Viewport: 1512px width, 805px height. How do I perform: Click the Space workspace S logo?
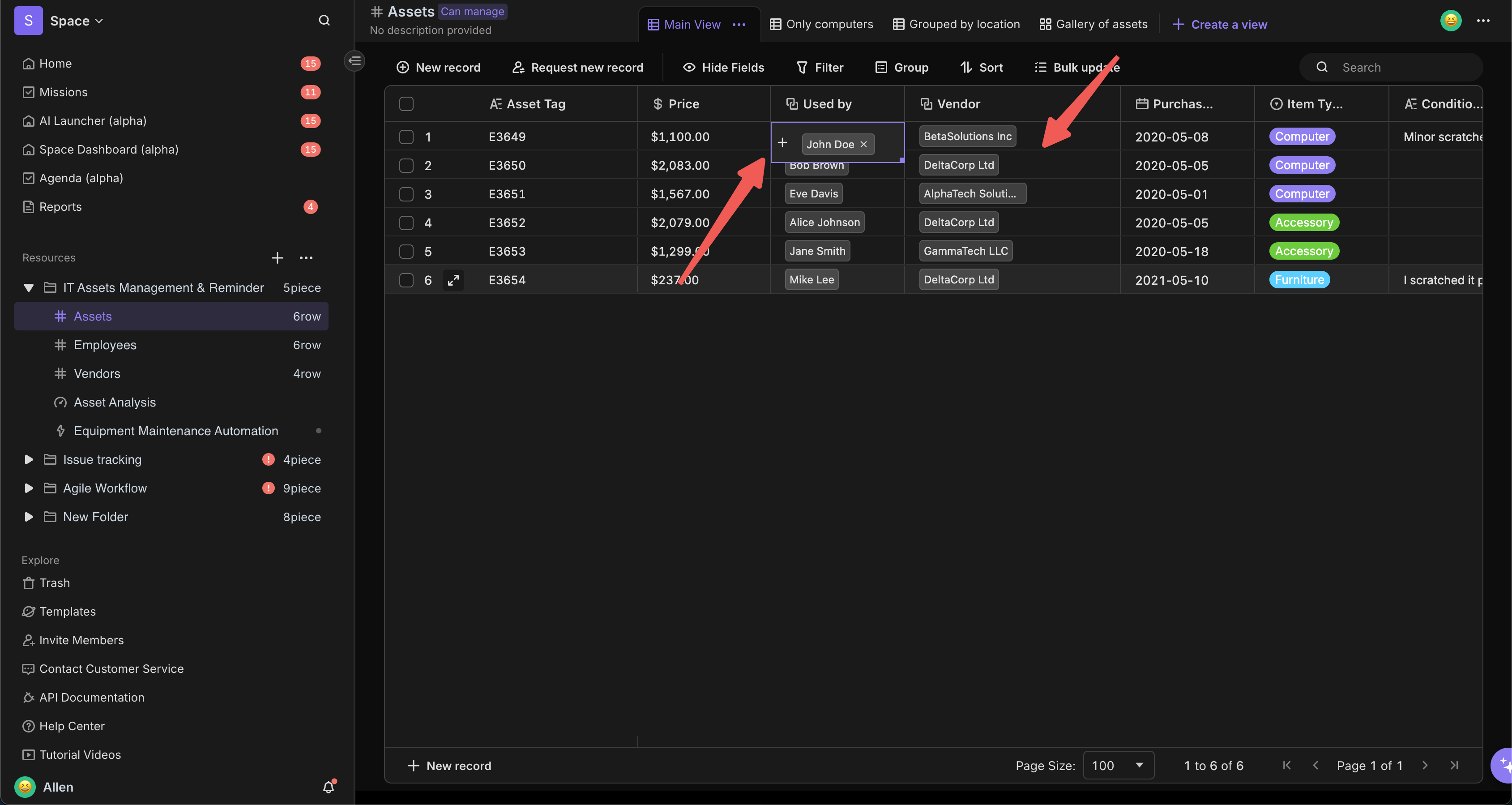pos(28,21)
